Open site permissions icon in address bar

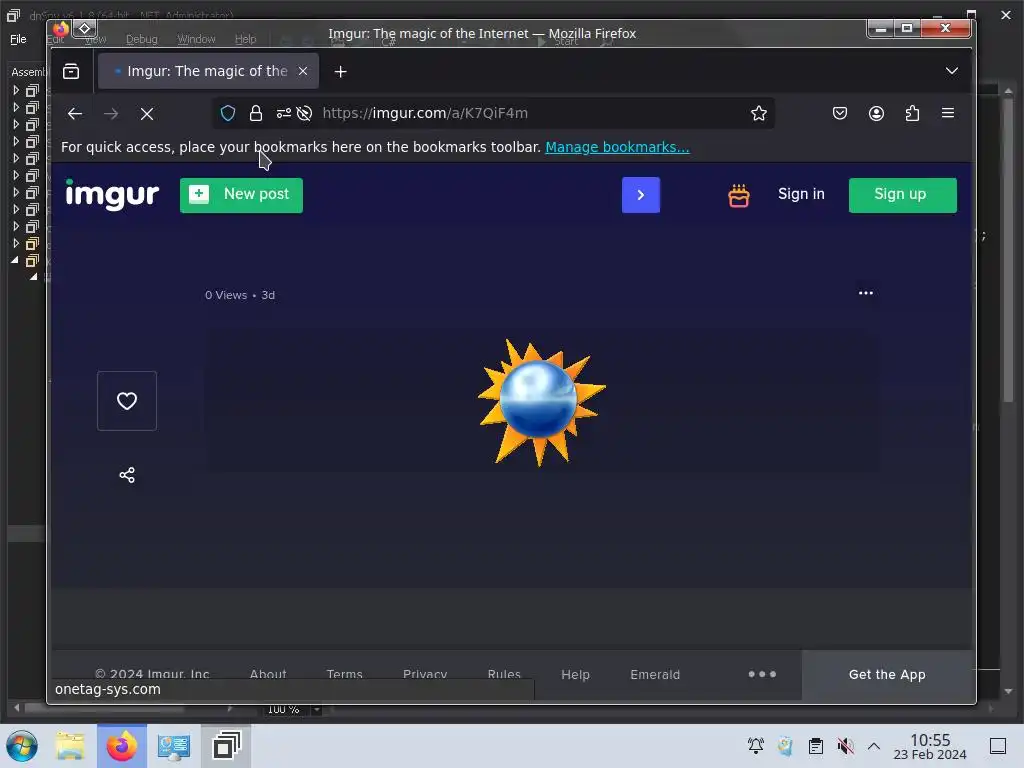(283, 114)
